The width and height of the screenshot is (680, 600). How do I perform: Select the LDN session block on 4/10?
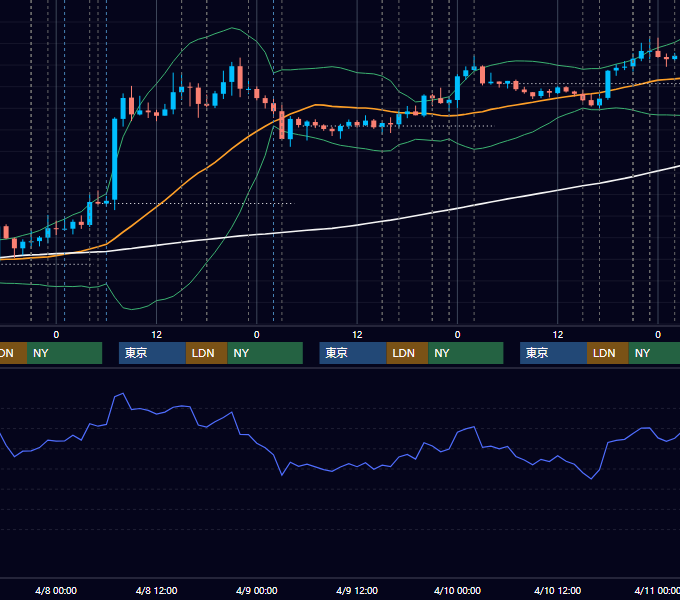(608, 353)
